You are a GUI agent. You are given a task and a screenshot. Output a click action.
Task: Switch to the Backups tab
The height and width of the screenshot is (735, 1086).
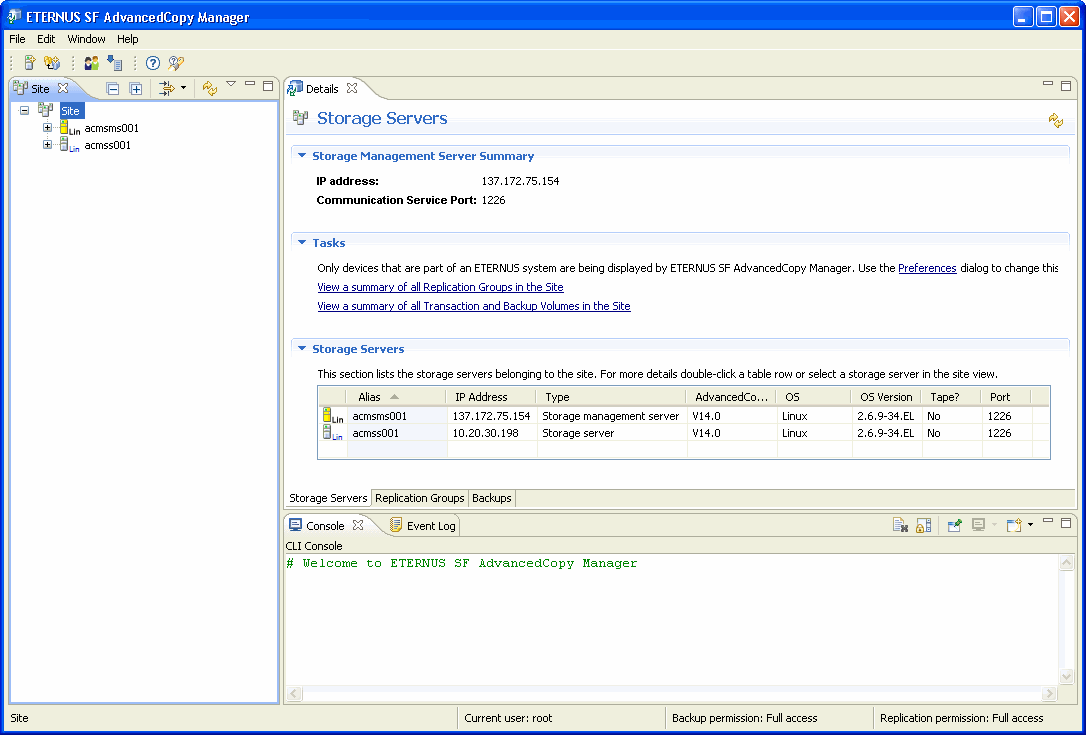coord(492,498)
